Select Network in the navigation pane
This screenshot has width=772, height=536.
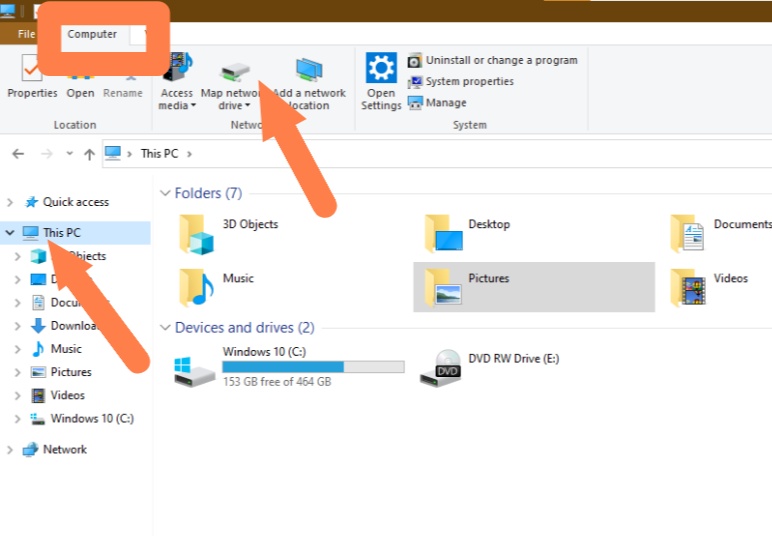pyautogui.click(x=64, y=449)
